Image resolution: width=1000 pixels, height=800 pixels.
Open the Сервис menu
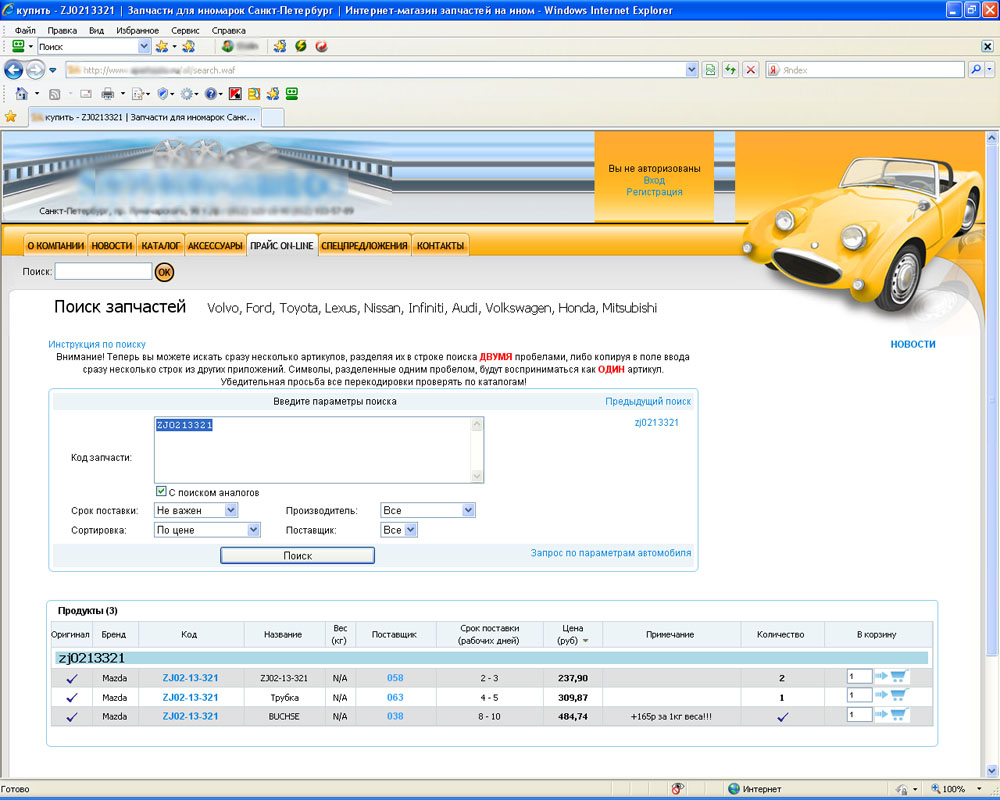[x=185, y=30]
